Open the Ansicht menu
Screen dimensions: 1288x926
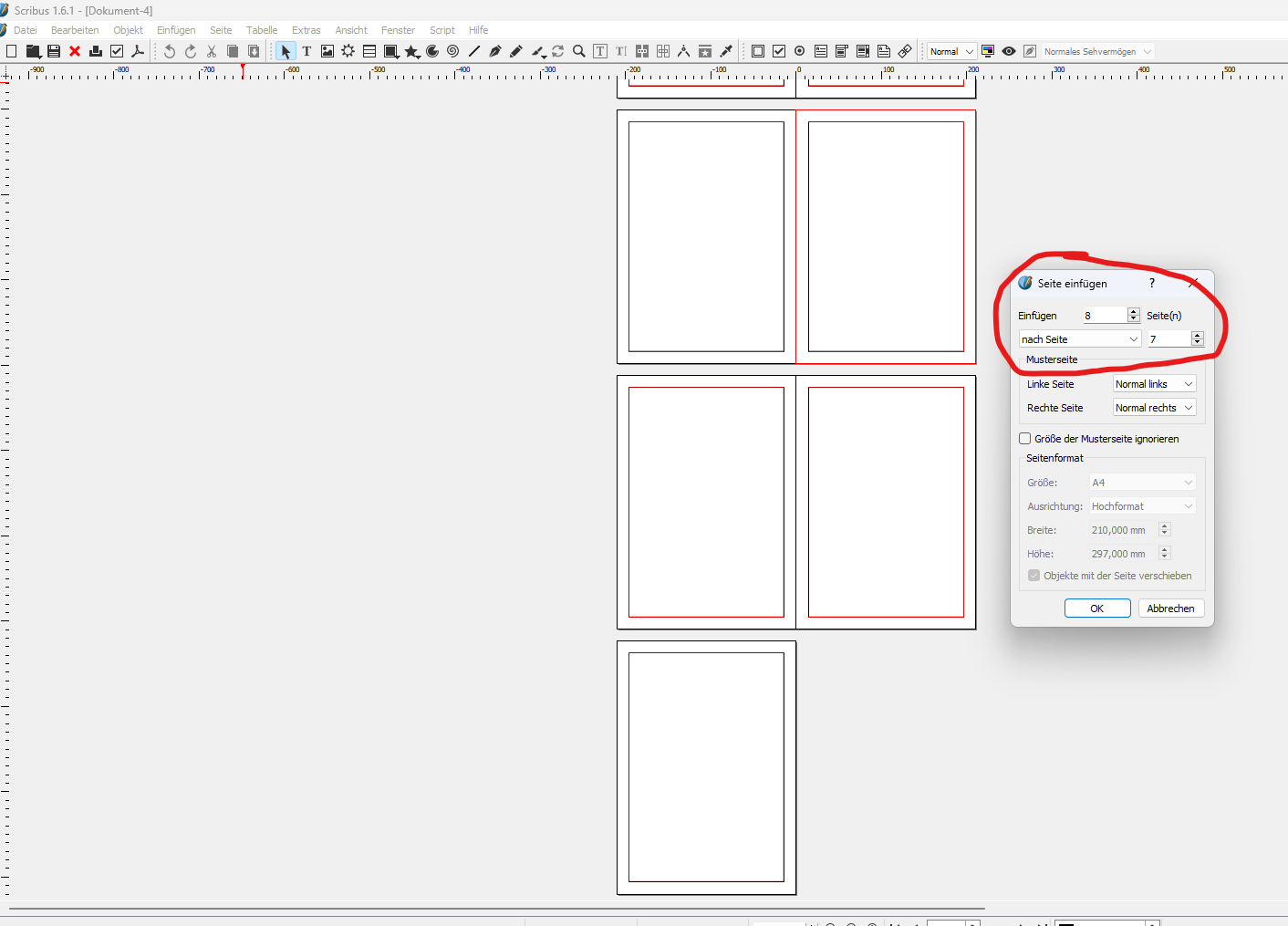coord(351,30)
